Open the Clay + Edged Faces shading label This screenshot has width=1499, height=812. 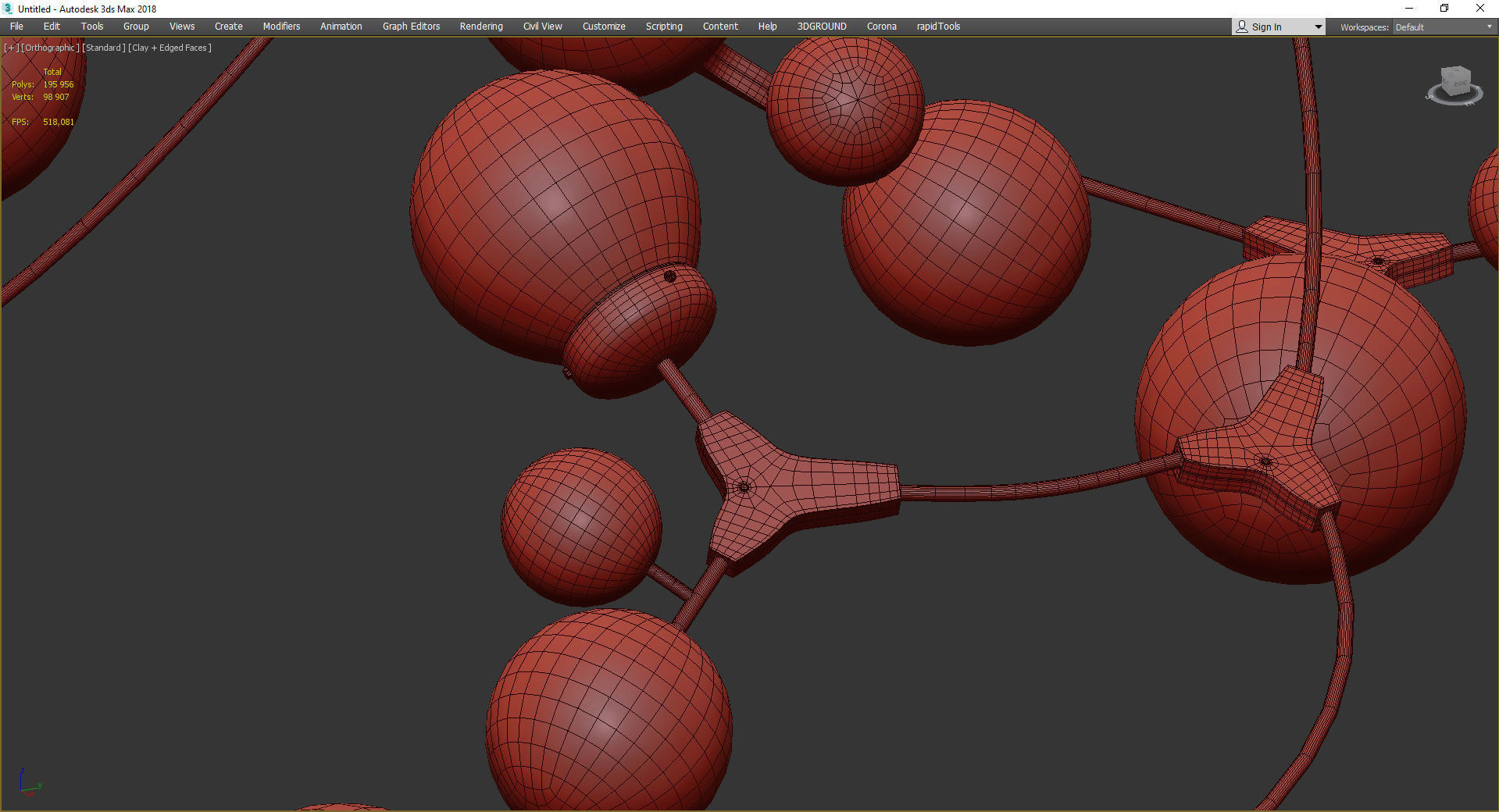click(170, 48)
